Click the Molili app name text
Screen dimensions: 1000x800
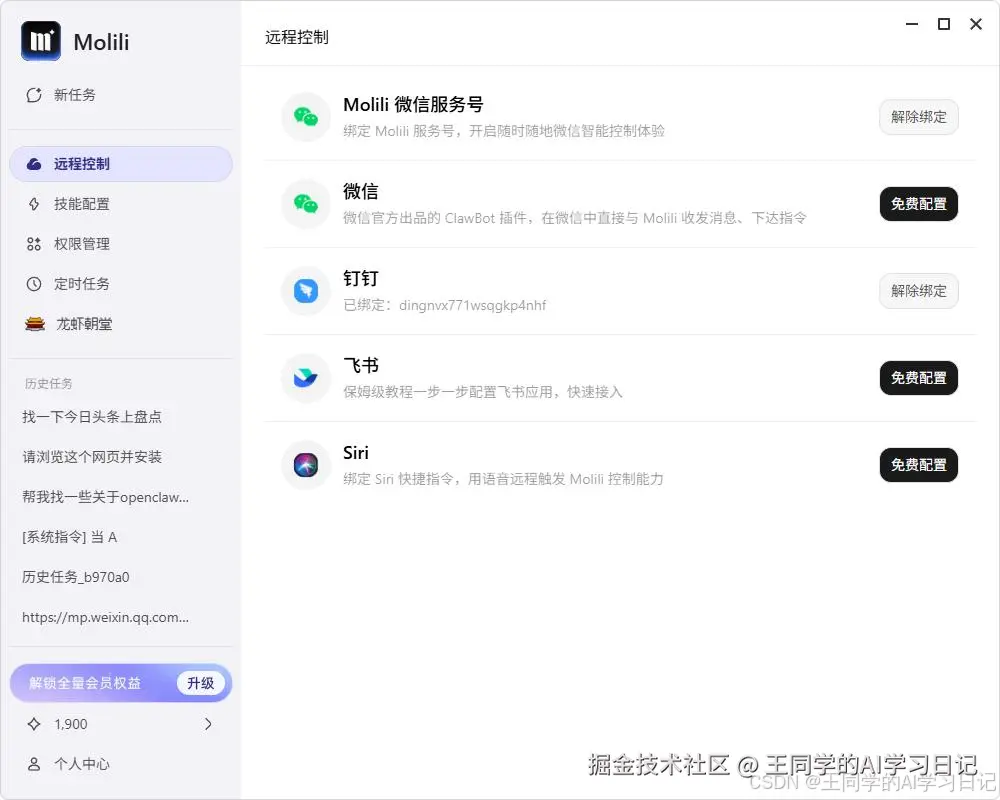tap(101, 42)
